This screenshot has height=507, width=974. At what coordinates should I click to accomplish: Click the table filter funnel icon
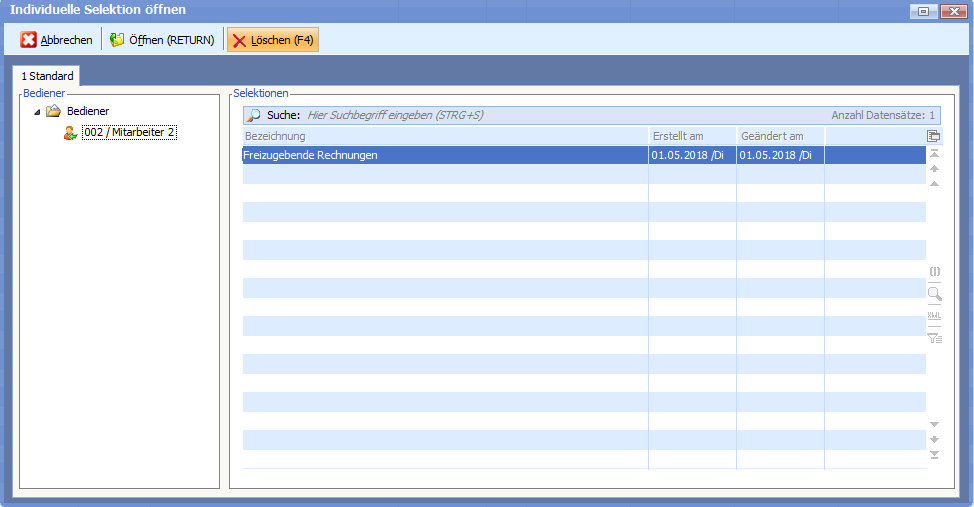(934, 338)
